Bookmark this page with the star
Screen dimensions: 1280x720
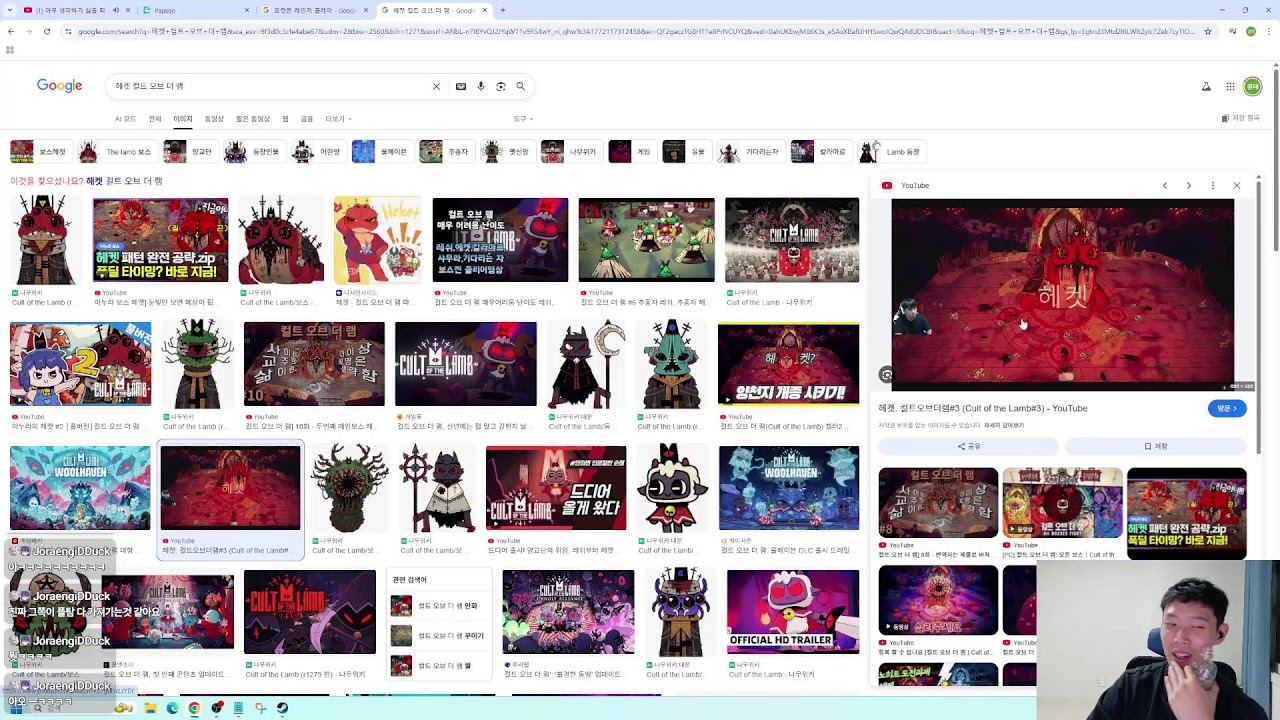pos(1208,31)
